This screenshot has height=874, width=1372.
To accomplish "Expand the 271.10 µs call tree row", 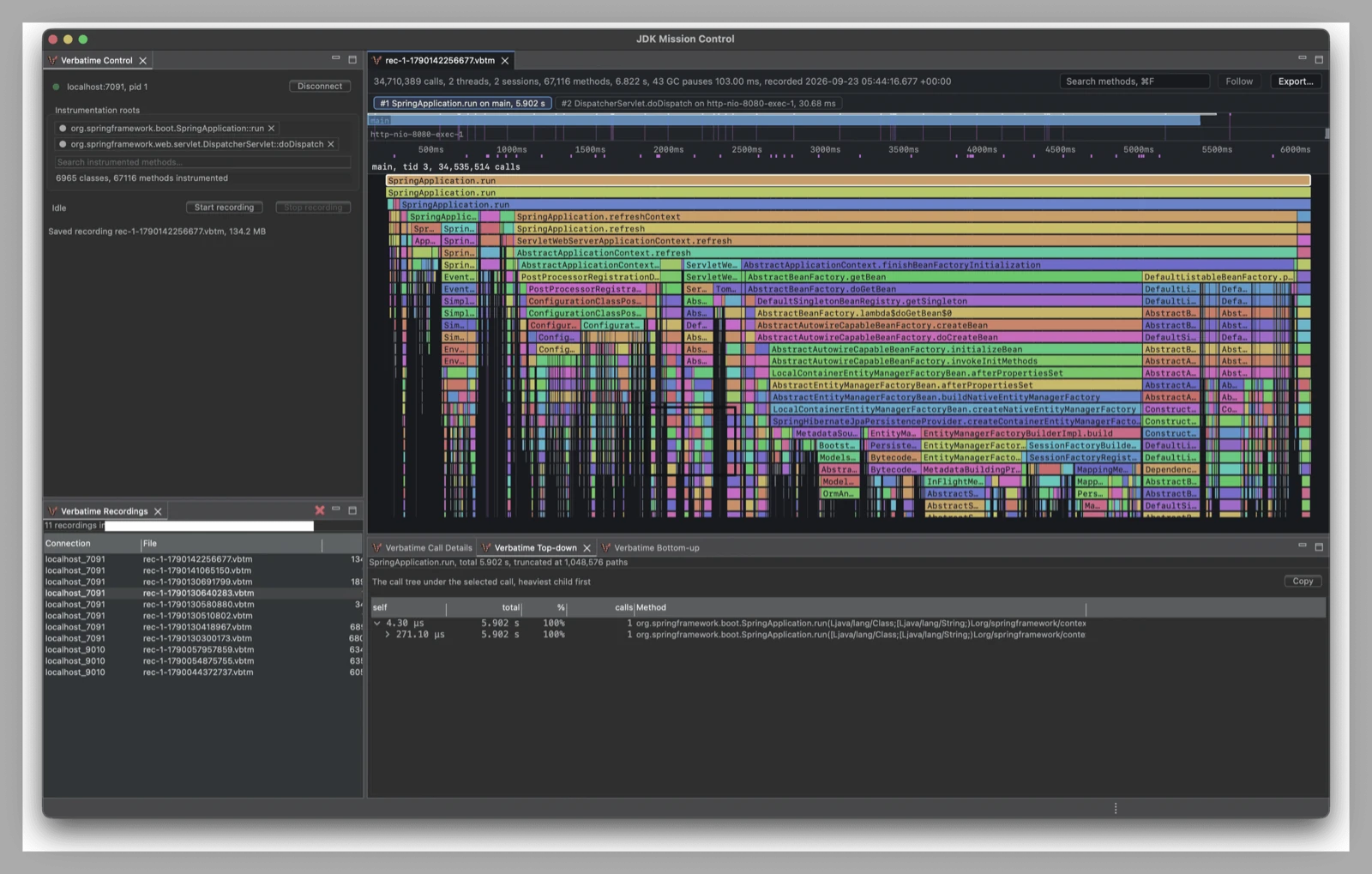I will [x=388, y=635].
